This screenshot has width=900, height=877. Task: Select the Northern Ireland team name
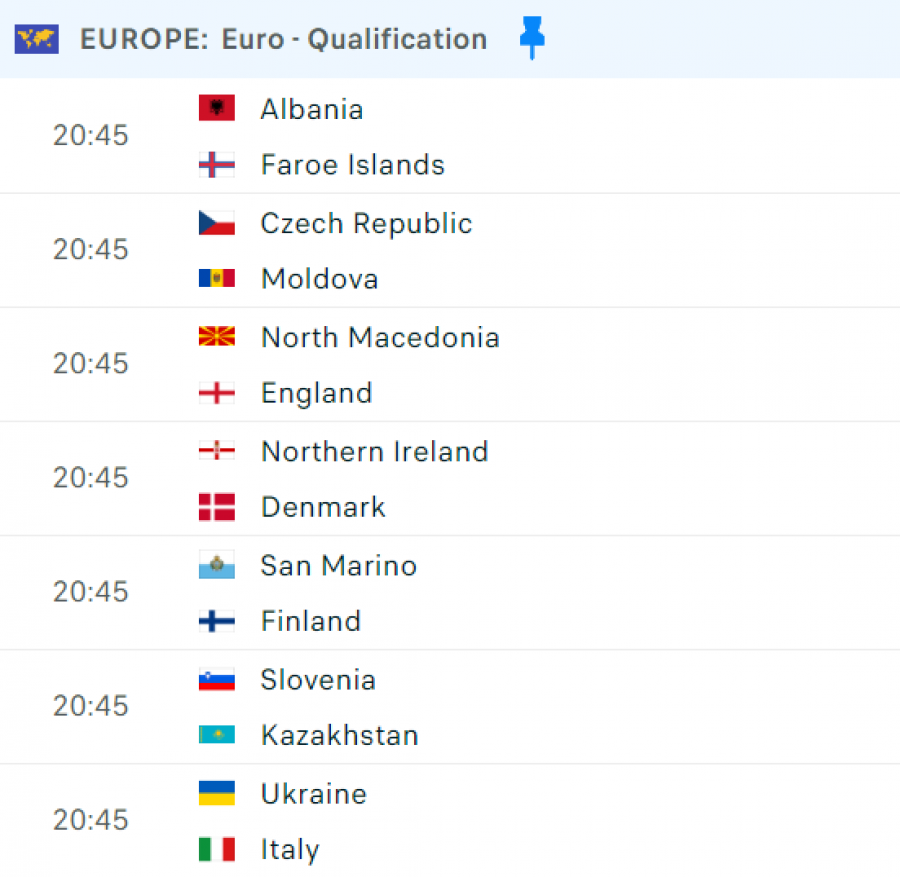click(x=375, y=451)
